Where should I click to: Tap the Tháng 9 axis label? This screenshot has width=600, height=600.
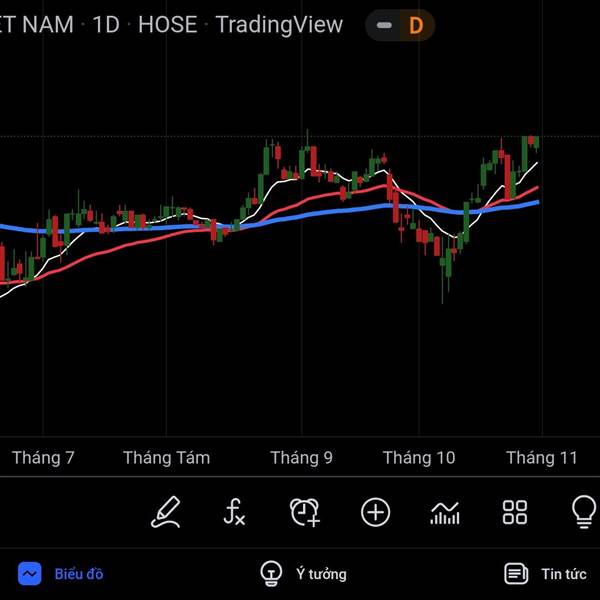point(302,458)
